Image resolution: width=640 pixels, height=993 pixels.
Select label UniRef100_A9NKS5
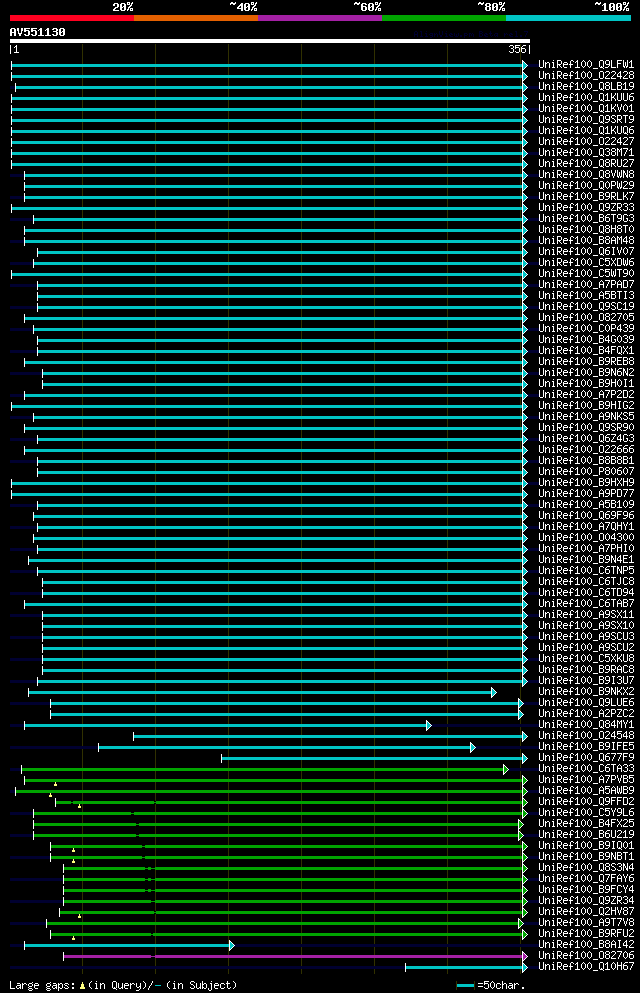click(x=586, y=416)
